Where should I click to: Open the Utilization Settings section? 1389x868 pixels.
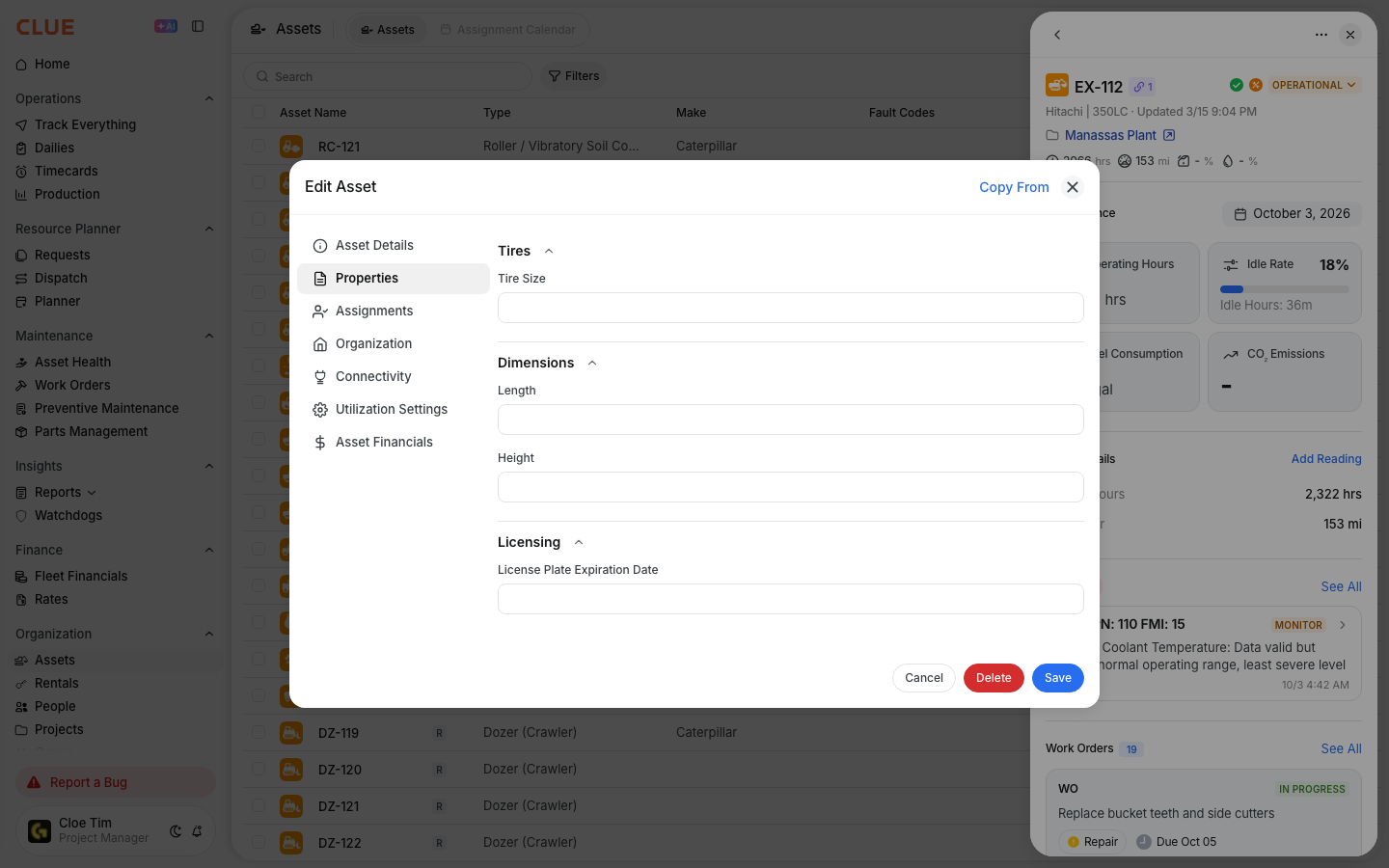pyautogui.click(x=394, y=410)
